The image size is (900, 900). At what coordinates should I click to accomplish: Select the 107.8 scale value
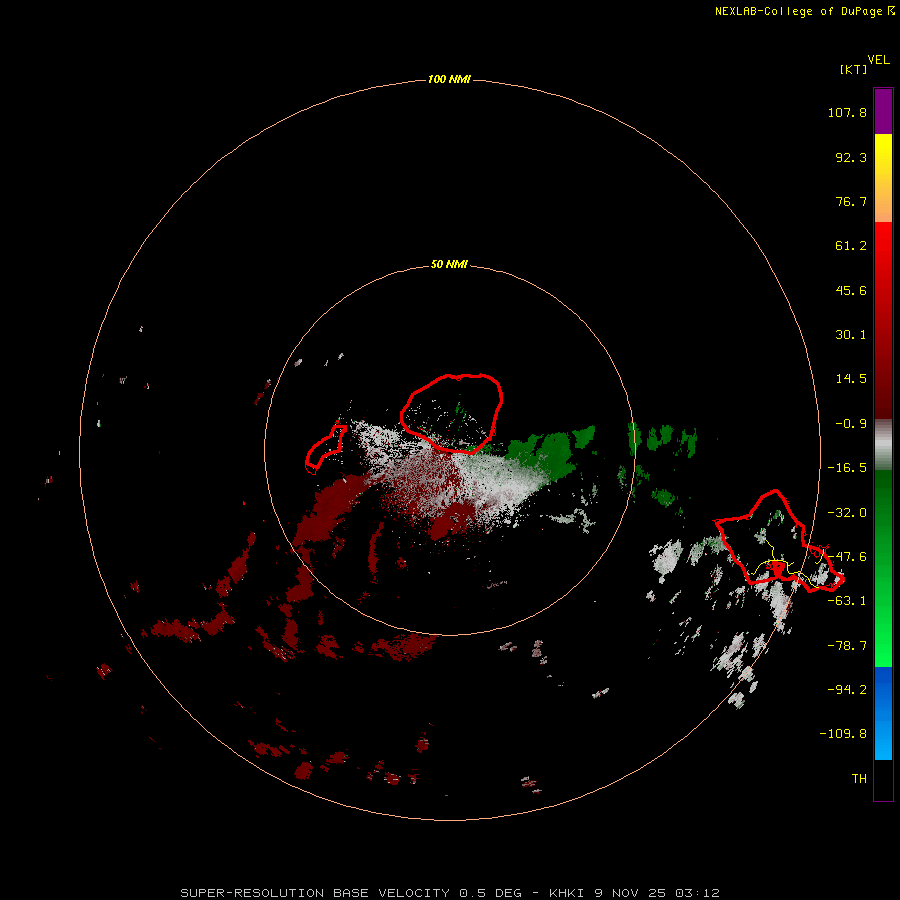coord(847,112)
